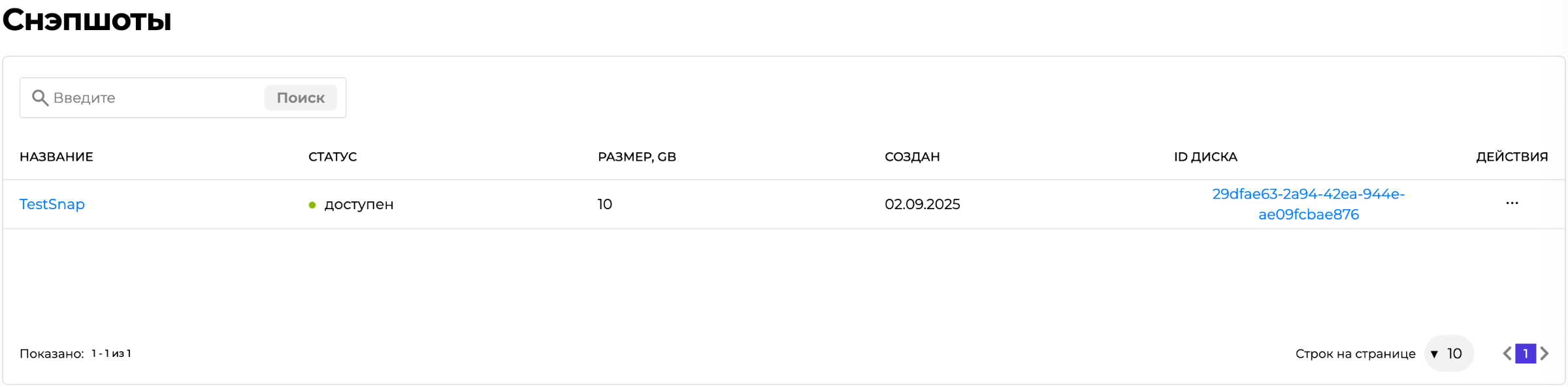Image resolution: width=1568 pixels, height=387 pixels.
Task: Open the three-dot actions menu for TestSnap
Action: click(1512, 203)
